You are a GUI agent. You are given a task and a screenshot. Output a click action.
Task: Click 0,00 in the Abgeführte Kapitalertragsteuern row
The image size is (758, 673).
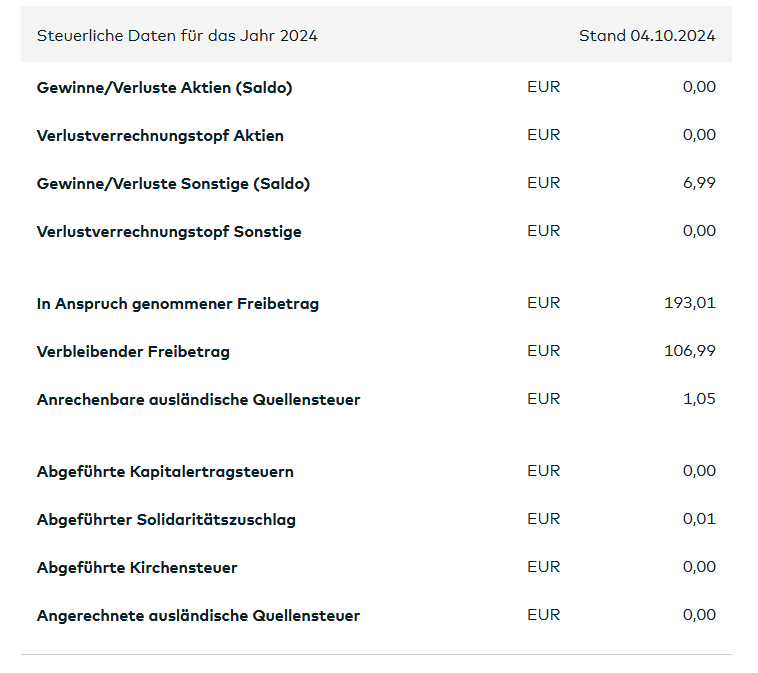tap(699, 470)
